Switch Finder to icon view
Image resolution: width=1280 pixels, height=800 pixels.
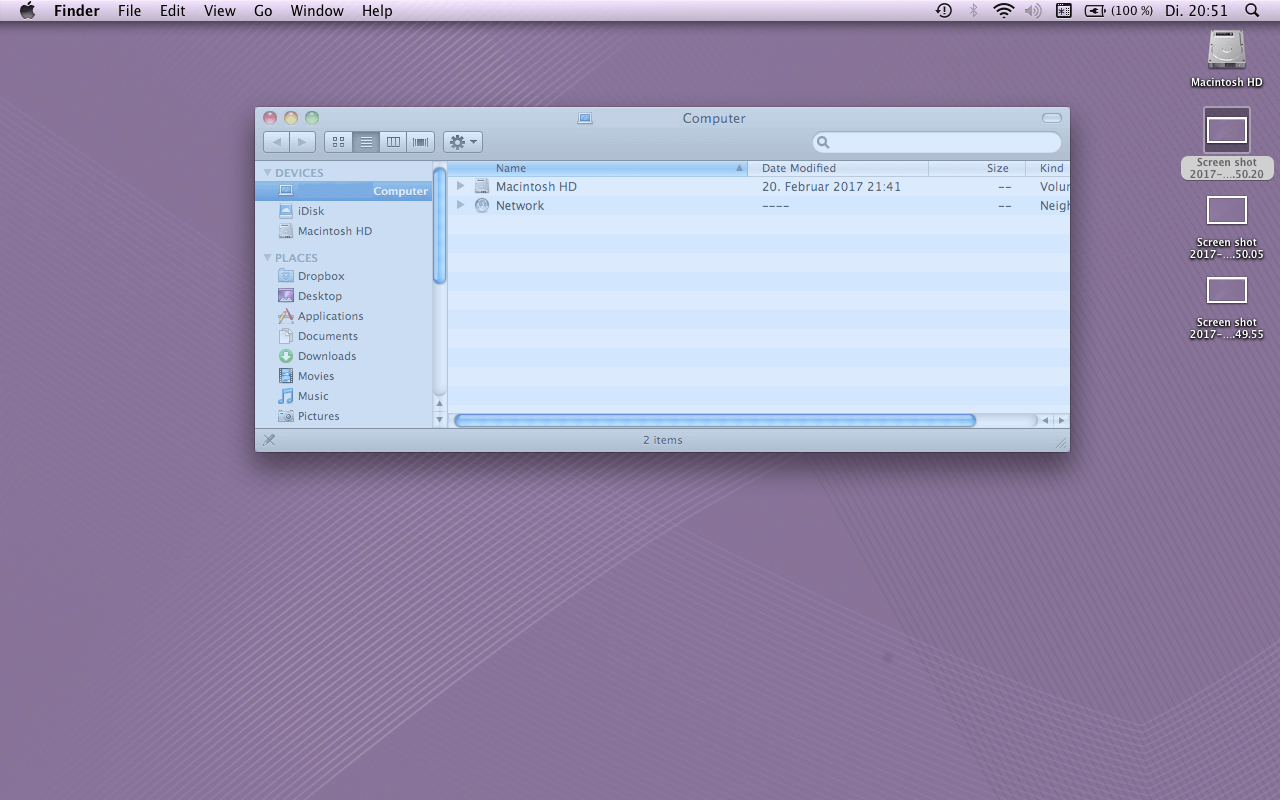tap(338, 142)
